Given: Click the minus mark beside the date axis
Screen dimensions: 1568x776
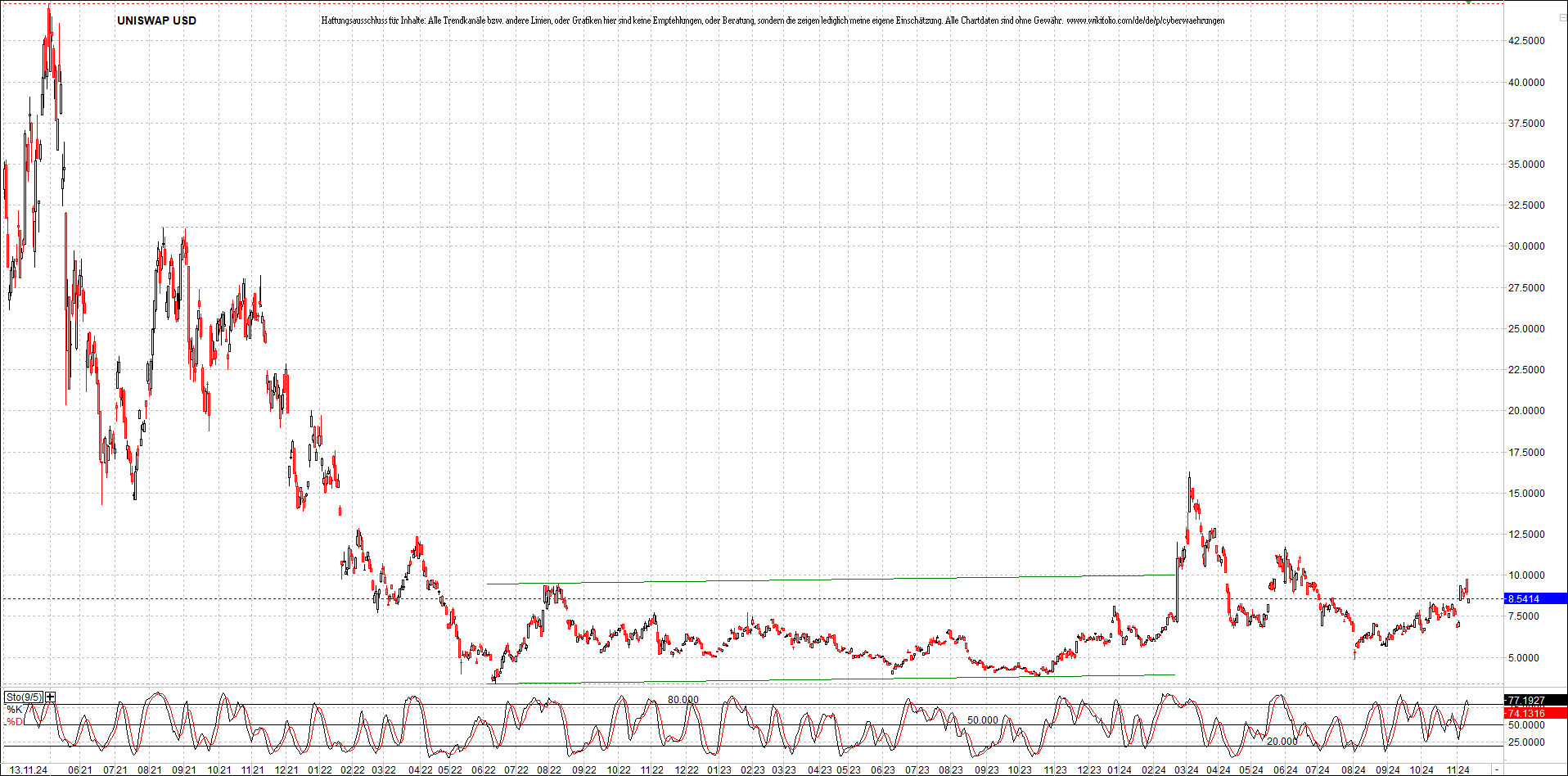Looking at the screenshot, I should [1497, 770].
